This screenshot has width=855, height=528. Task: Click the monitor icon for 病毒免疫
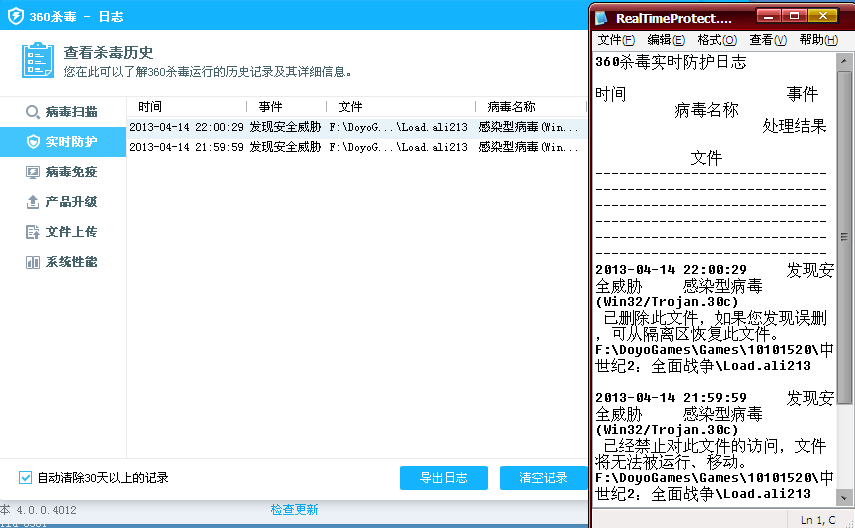[33, 172]
